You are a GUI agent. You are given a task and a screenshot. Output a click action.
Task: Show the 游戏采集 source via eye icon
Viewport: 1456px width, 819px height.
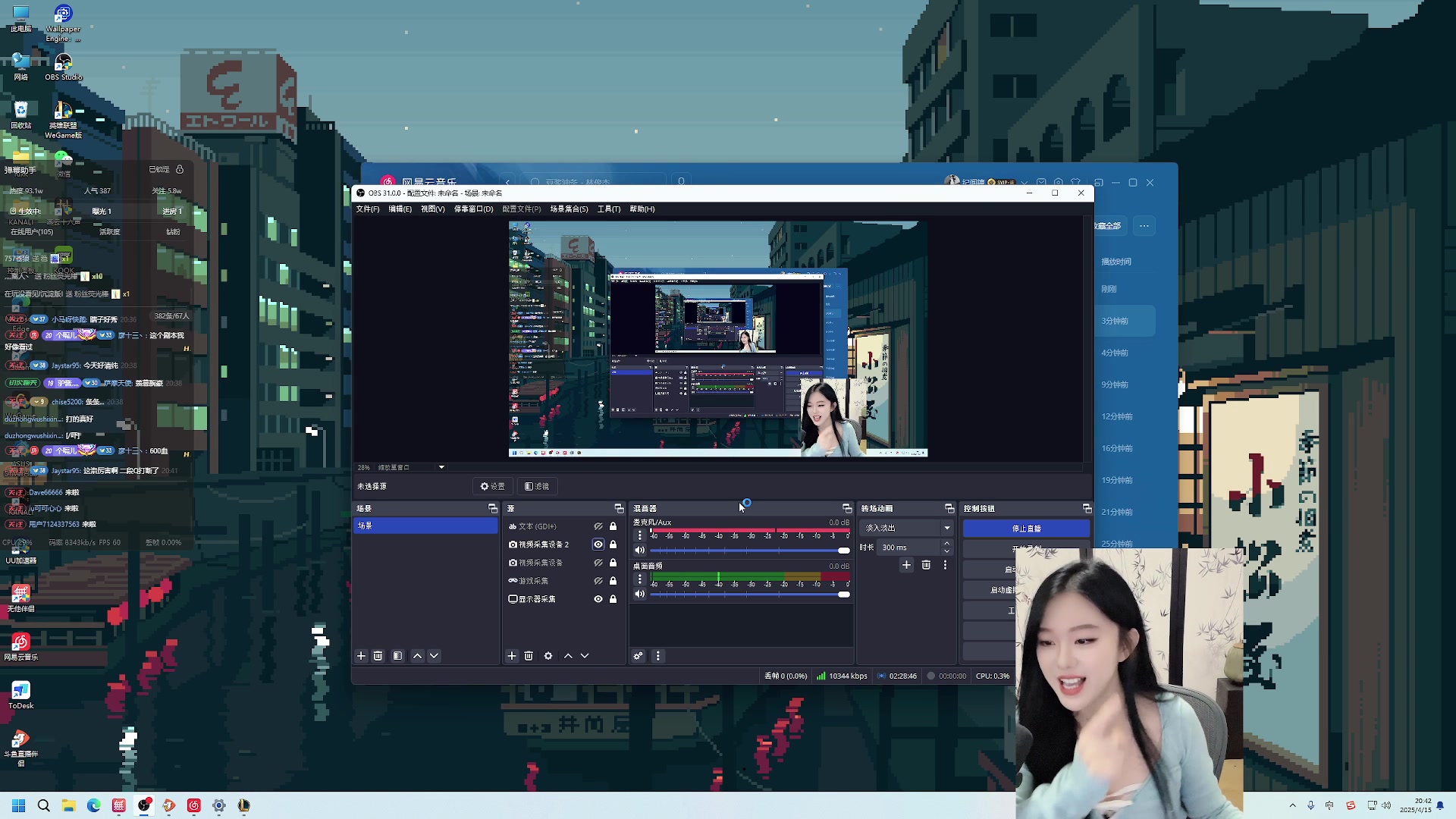[598, 581]
